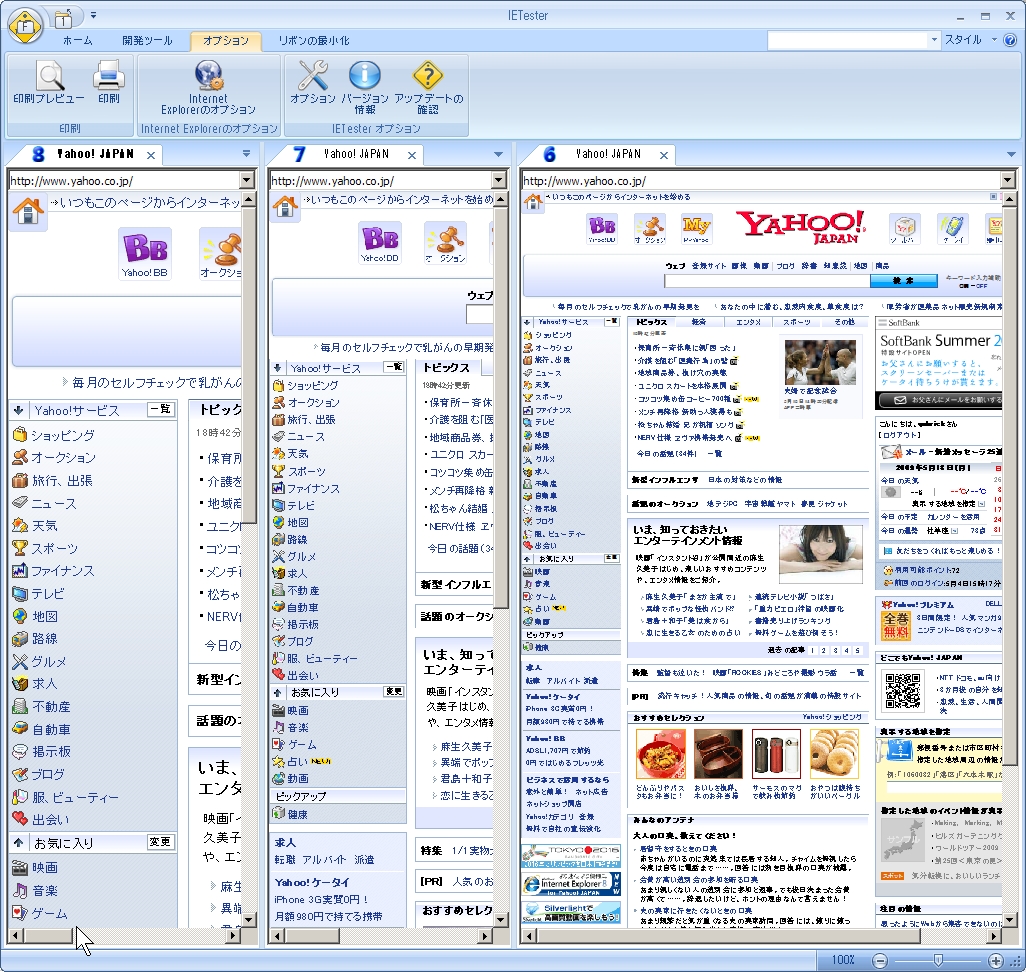Open IETester options wrench icon
This screenshot has height=972, width=1026.
313,75
